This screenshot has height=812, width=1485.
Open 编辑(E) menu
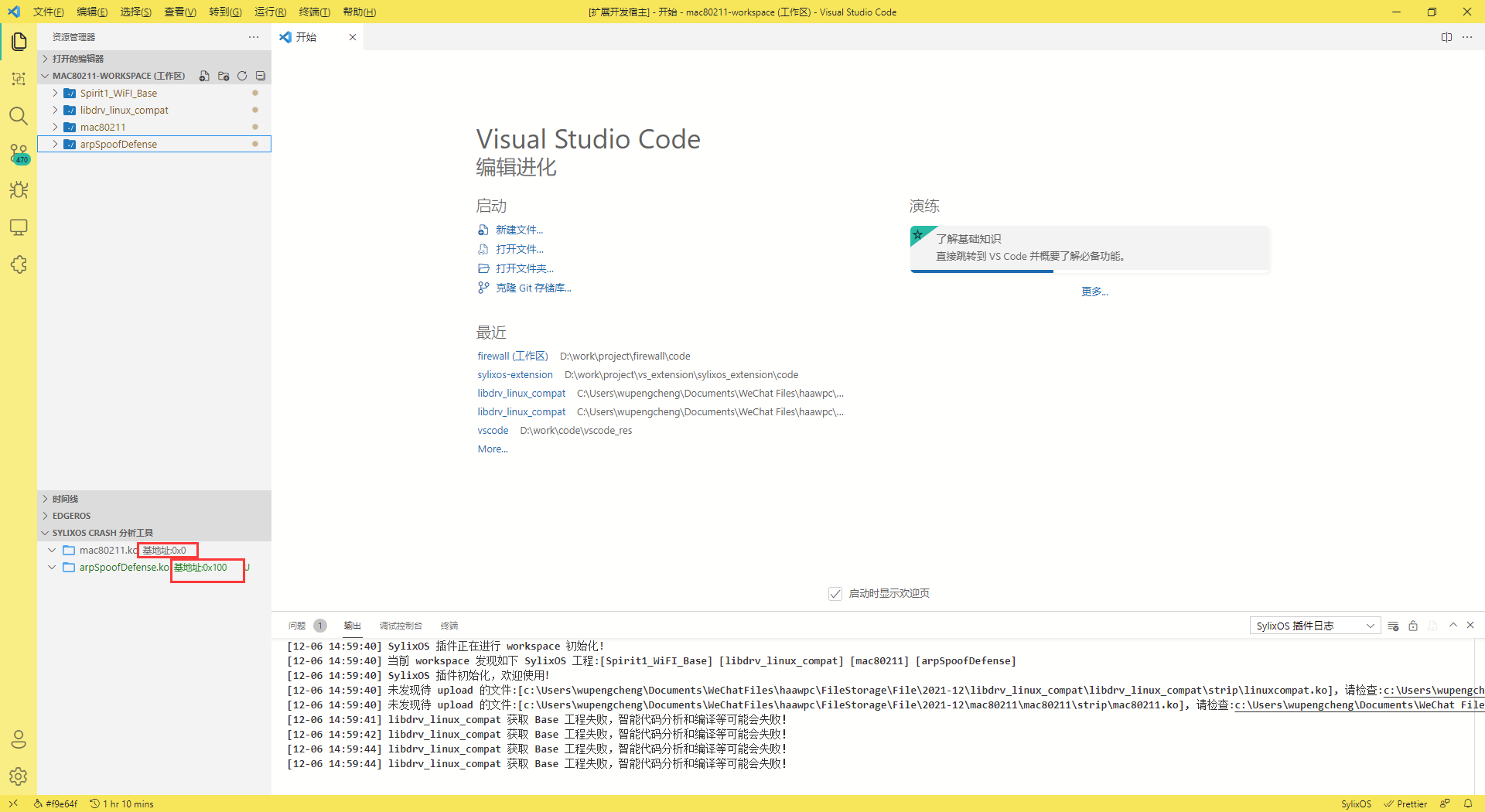point(92,12)
